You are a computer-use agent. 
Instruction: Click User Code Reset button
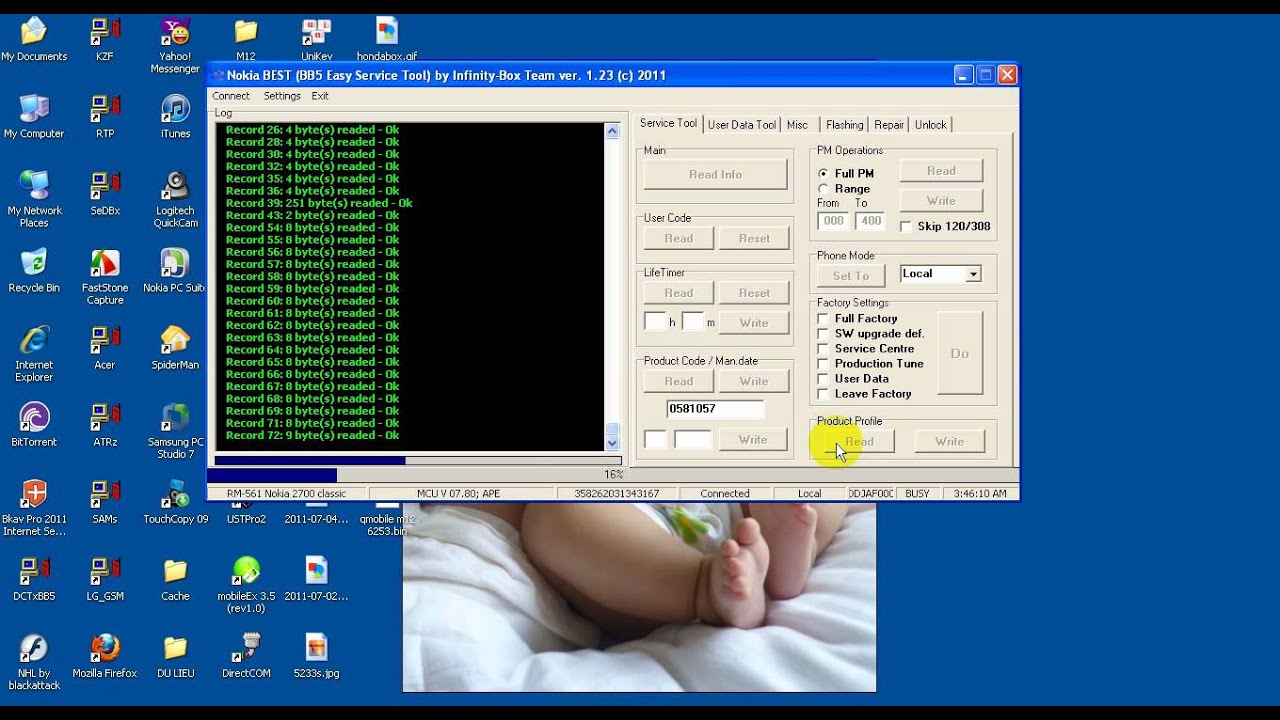click(x=754, y=239)
